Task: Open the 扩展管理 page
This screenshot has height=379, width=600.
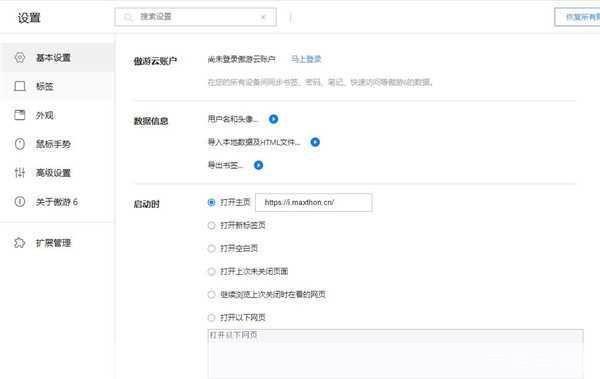Action: point(57,243)
